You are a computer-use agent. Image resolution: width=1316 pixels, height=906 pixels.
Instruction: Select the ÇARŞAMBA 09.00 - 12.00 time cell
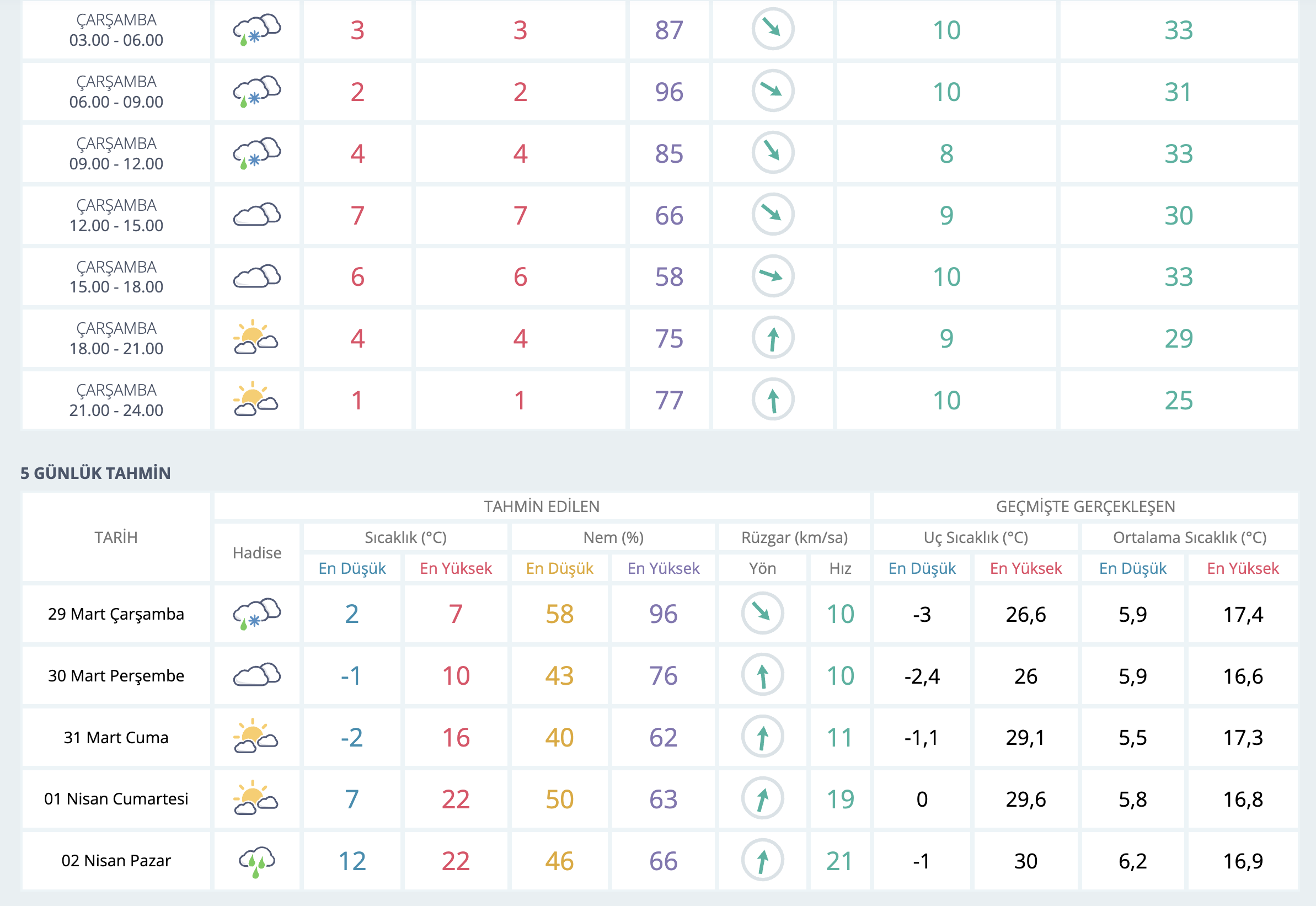click(x=116, y=153)
